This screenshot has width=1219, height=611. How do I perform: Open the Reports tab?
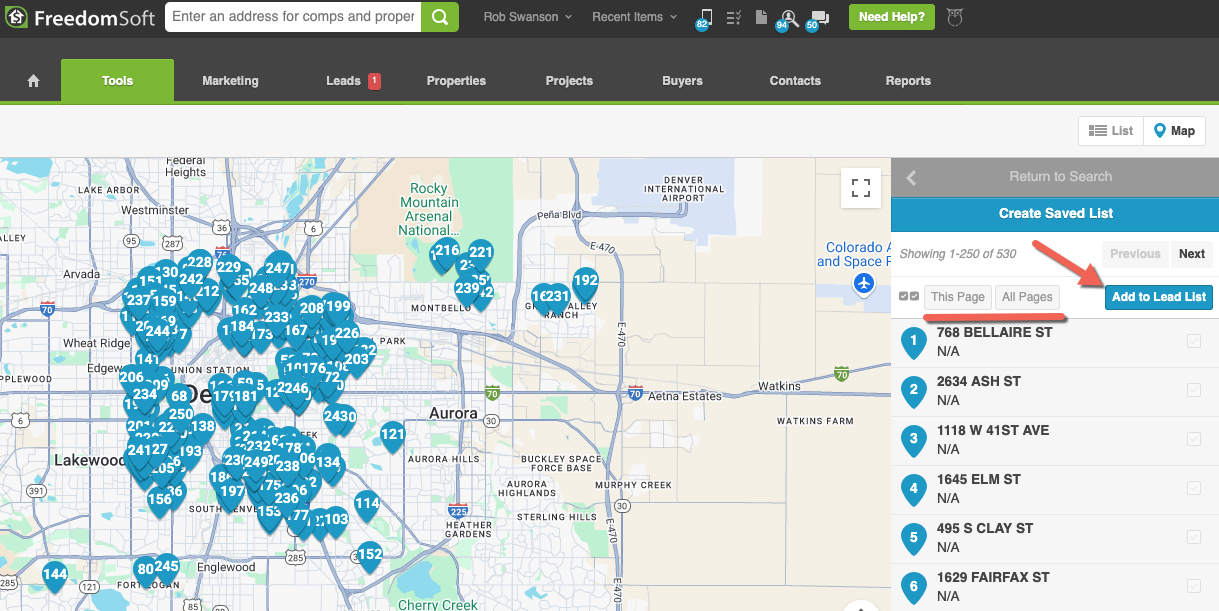[x=908, y=81]
